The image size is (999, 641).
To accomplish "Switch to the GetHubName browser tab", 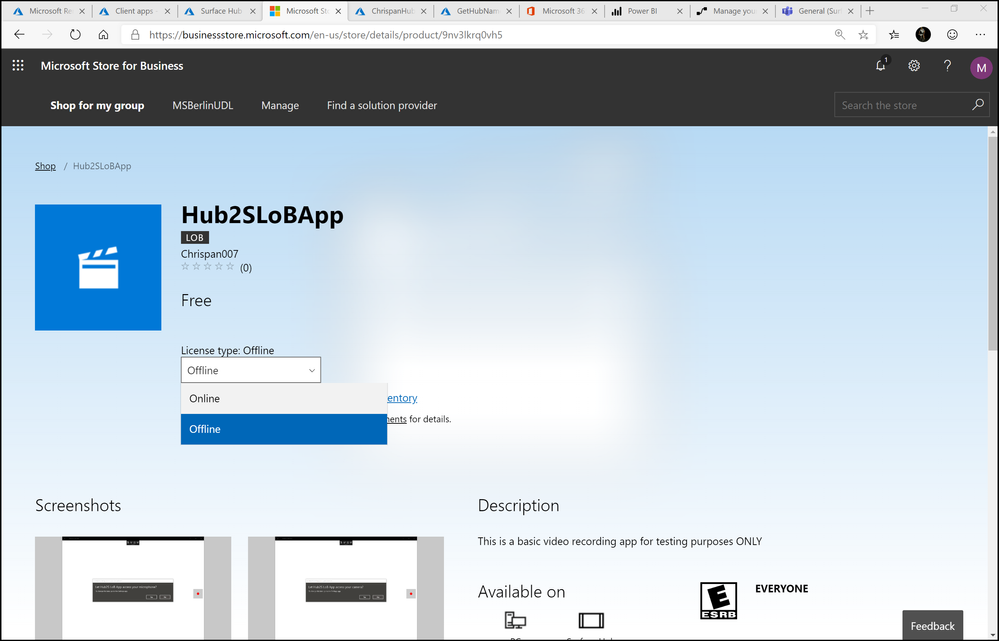I will coord(476,11).
